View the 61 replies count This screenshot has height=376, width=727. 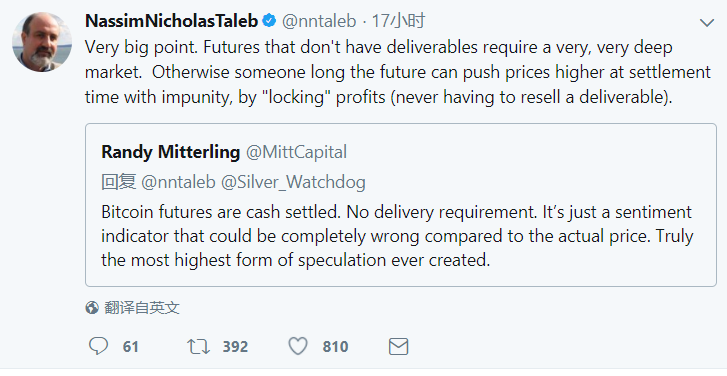tap(131, 347)
